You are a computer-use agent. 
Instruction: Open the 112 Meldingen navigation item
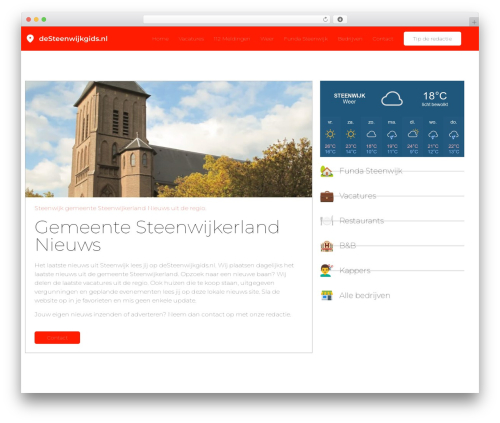point(232,39)
